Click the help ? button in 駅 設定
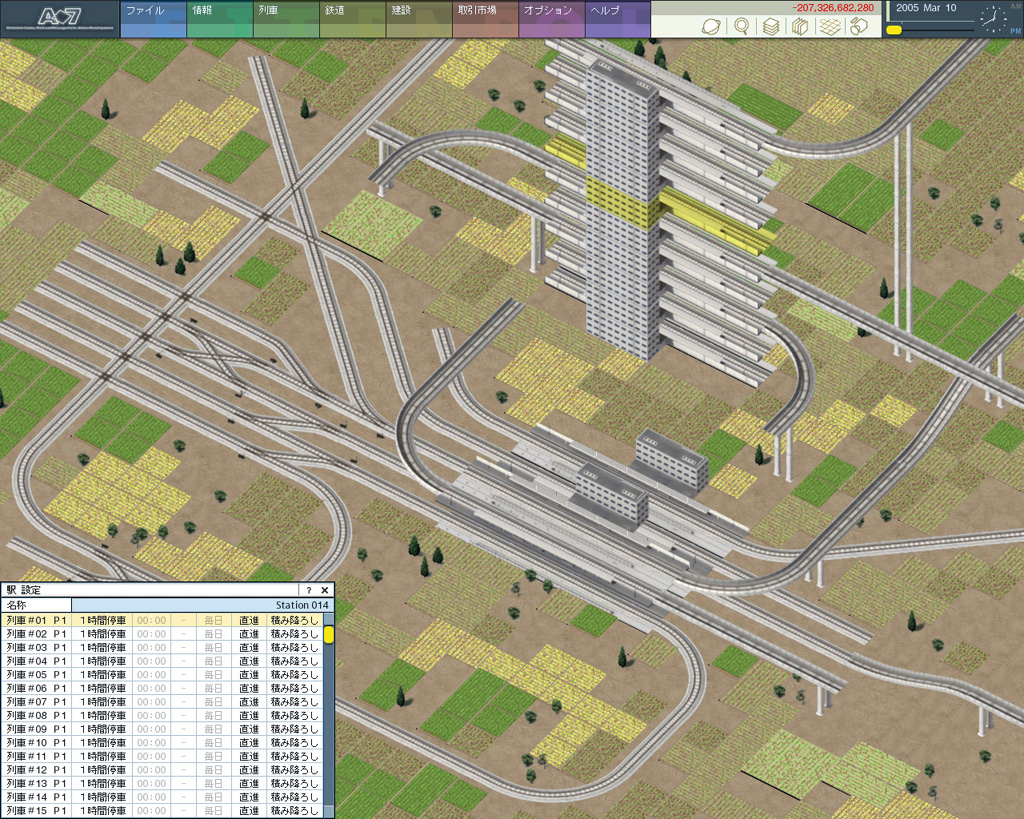Viewport: 1024px width, 819px height. pos(309,590)
